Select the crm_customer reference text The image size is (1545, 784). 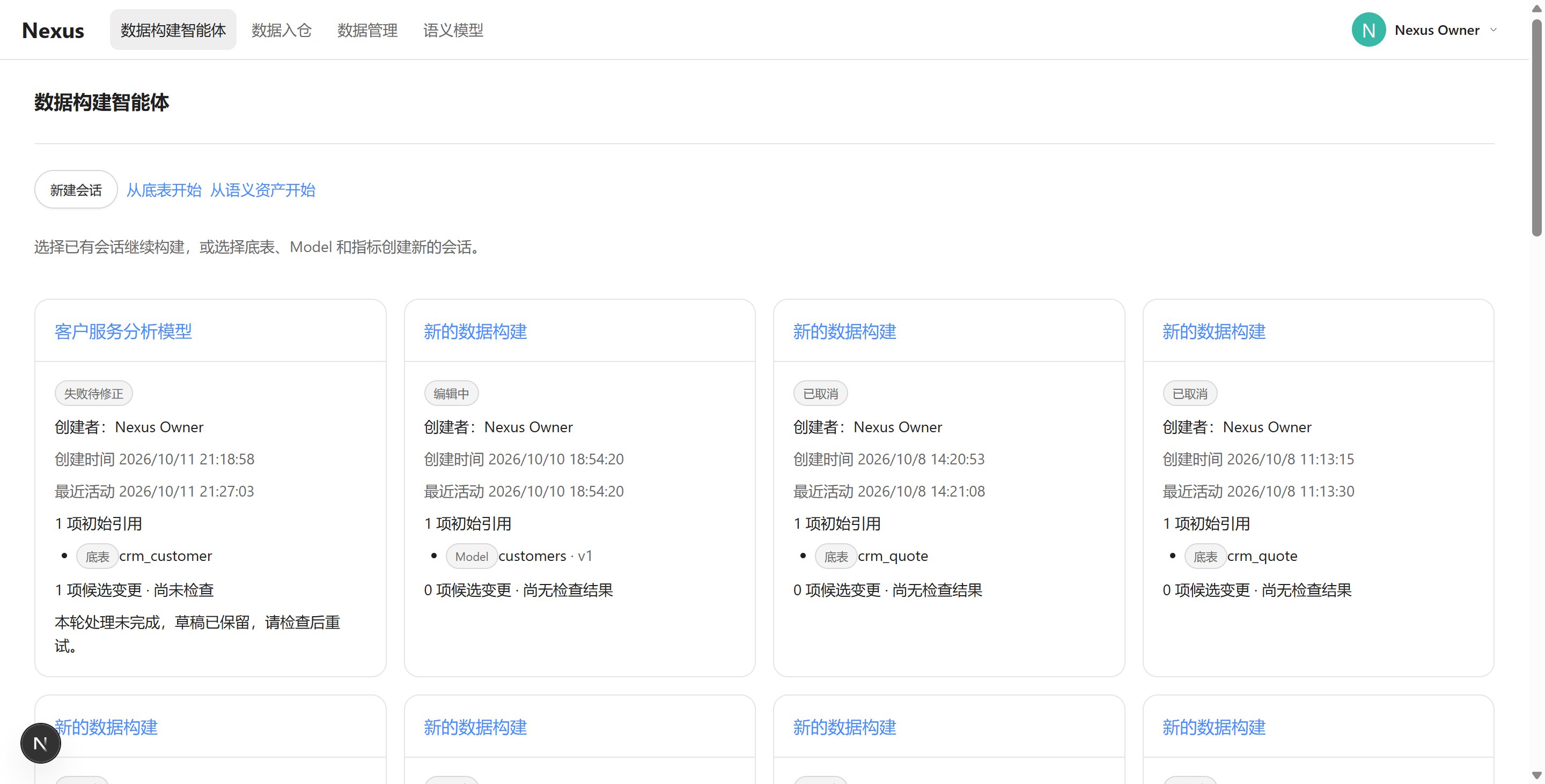coord(166,556)
